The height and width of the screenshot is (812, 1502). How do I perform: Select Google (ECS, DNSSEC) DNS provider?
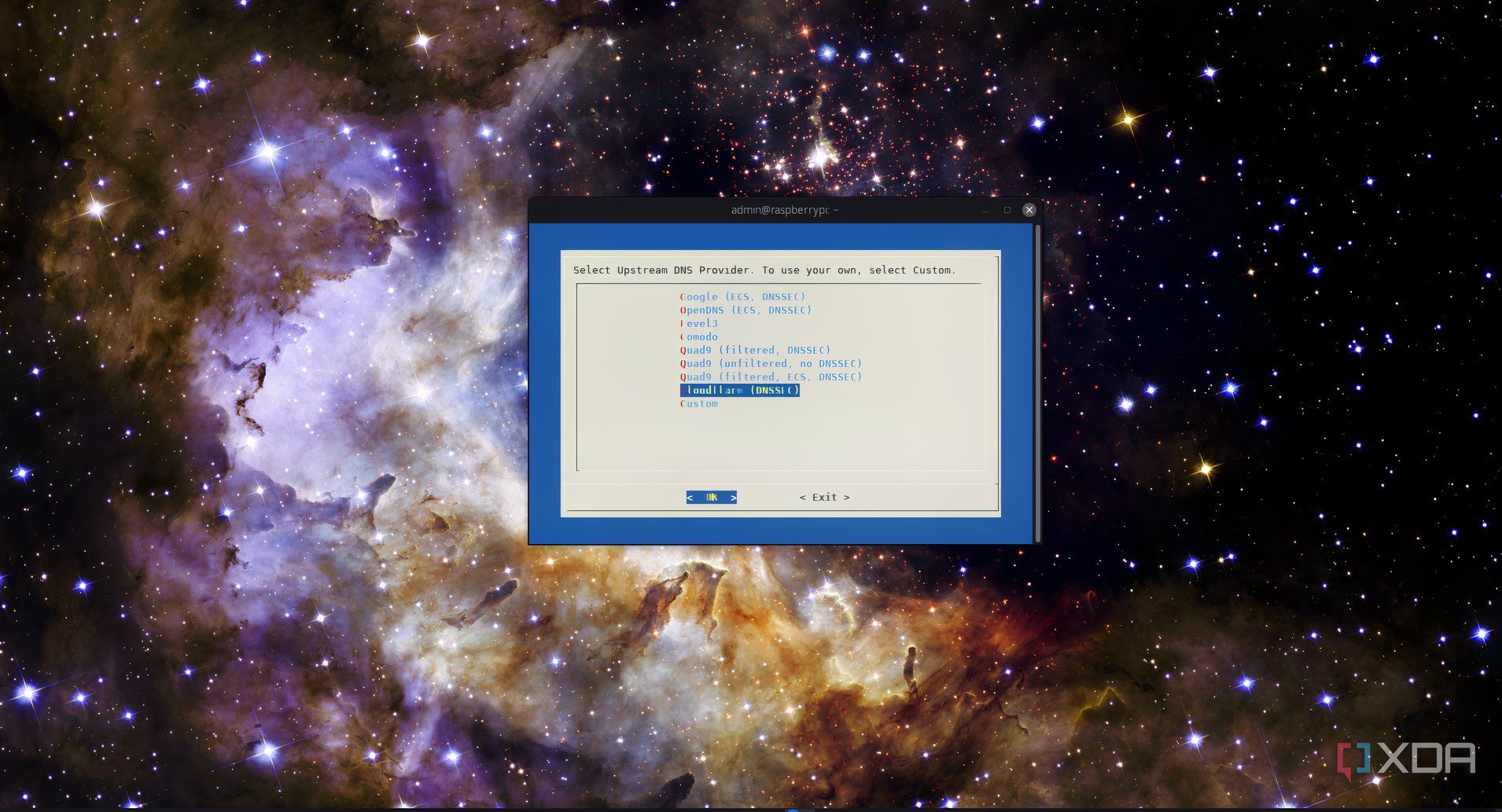[742, 296]
